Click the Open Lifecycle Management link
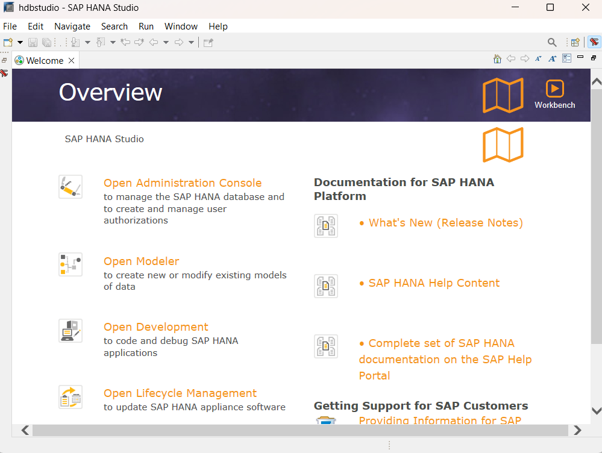This screenshot has height=453, width=602. (180, 393)
